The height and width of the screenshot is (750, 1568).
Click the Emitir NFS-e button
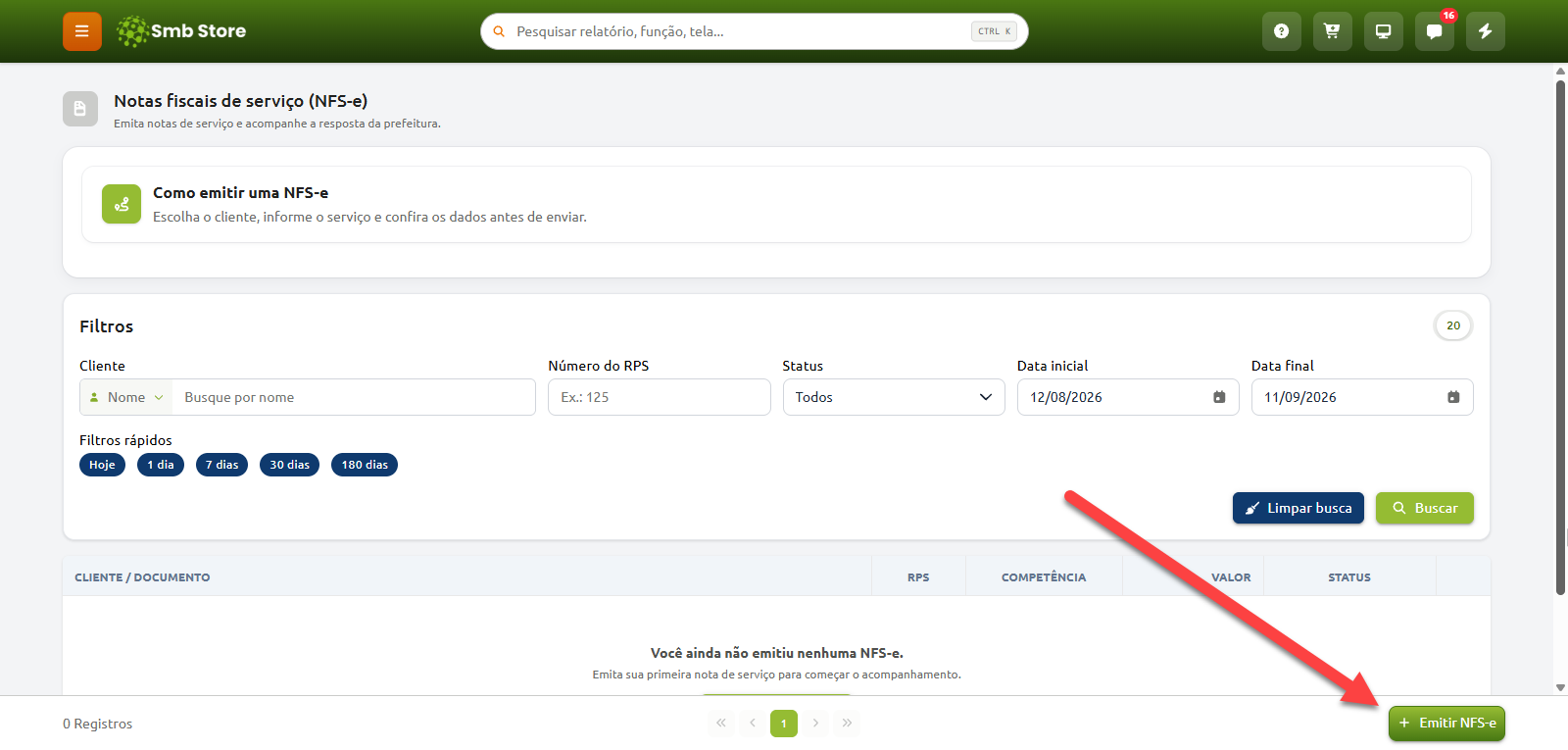click(1446, 724)
